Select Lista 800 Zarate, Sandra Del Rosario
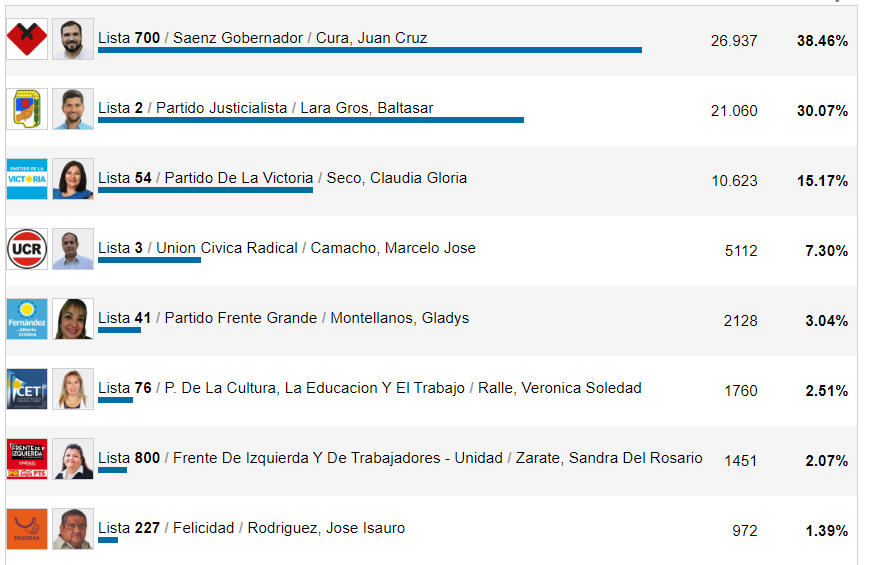This screenshot has width=869, height=565. tap(400, 458)
